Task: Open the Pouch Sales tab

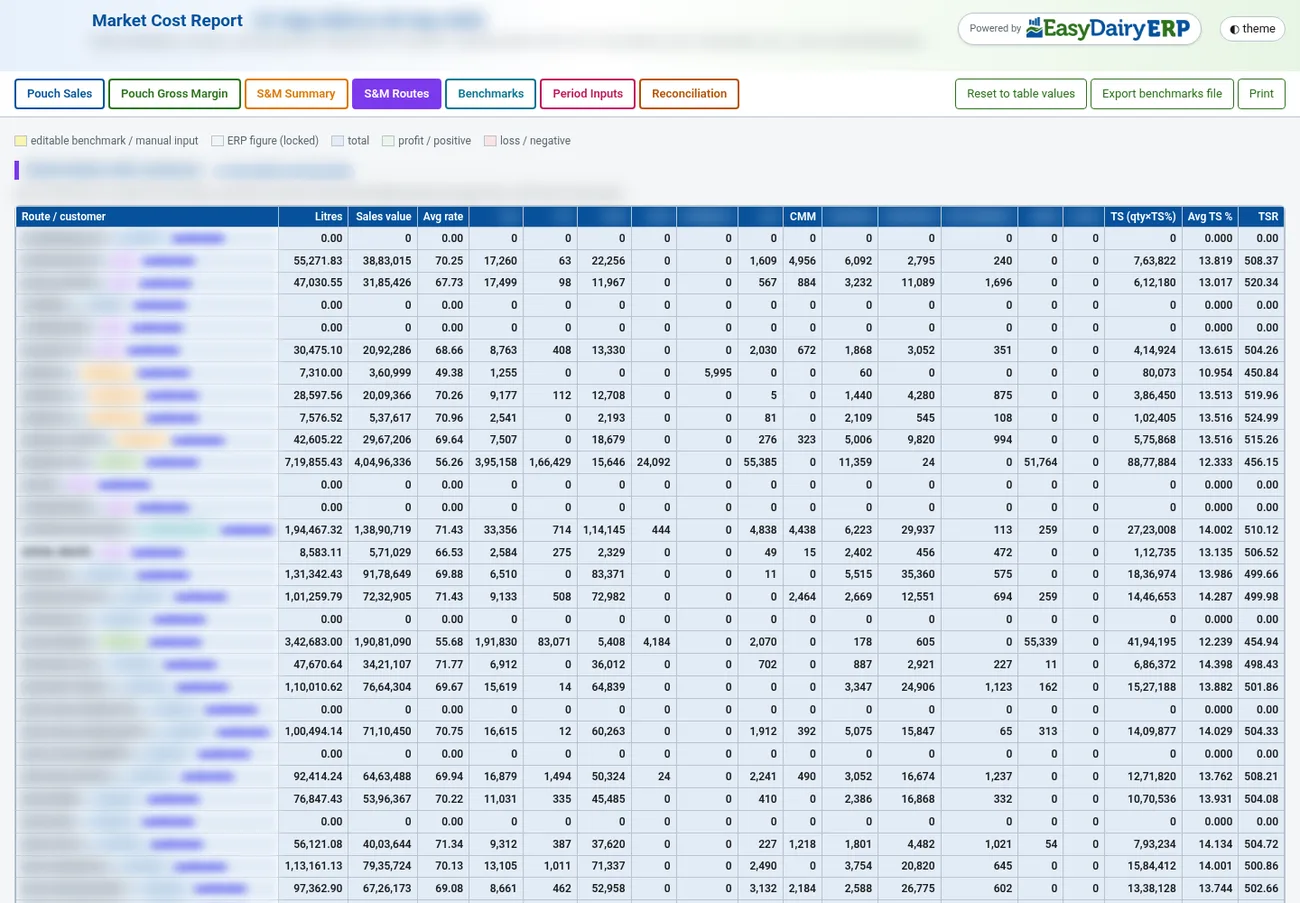Action: 59,94
